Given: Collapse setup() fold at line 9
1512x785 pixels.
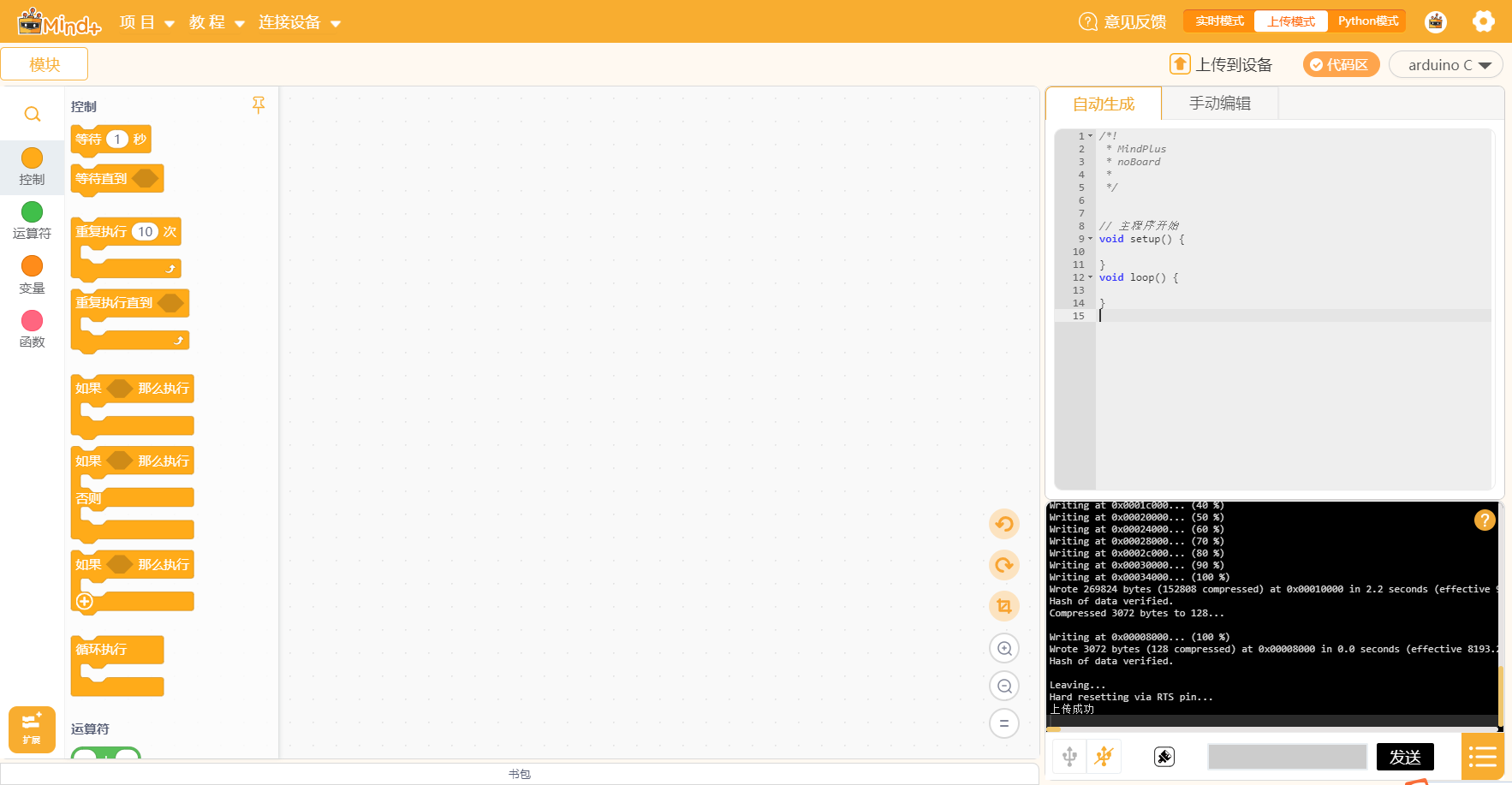Looking at the screenshot, I should point(1090,239).
